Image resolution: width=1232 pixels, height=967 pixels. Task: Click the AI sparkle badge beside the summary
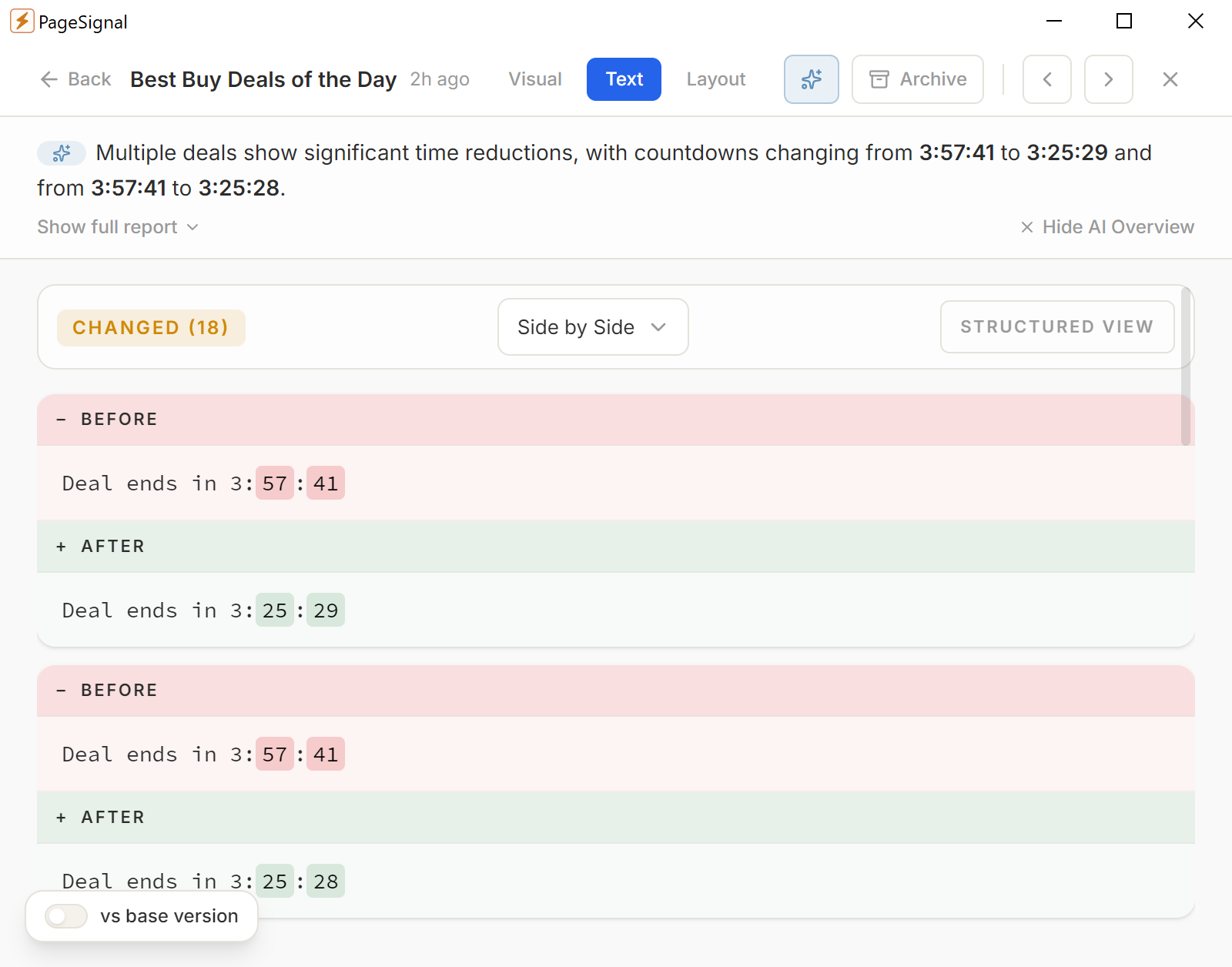(62, 153)
